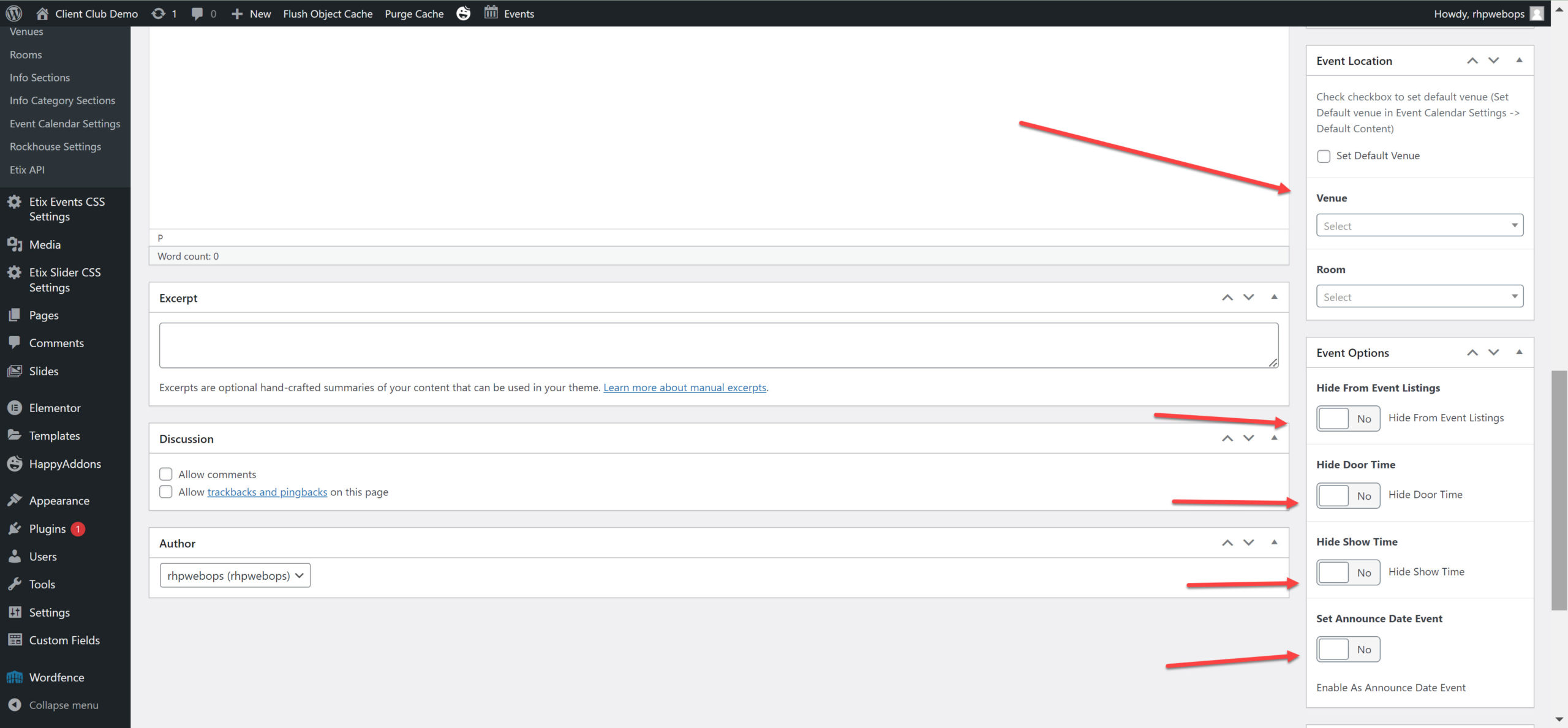
Task: Click the comments bubble icon in admin bar
Action: [x=197, y=13]
